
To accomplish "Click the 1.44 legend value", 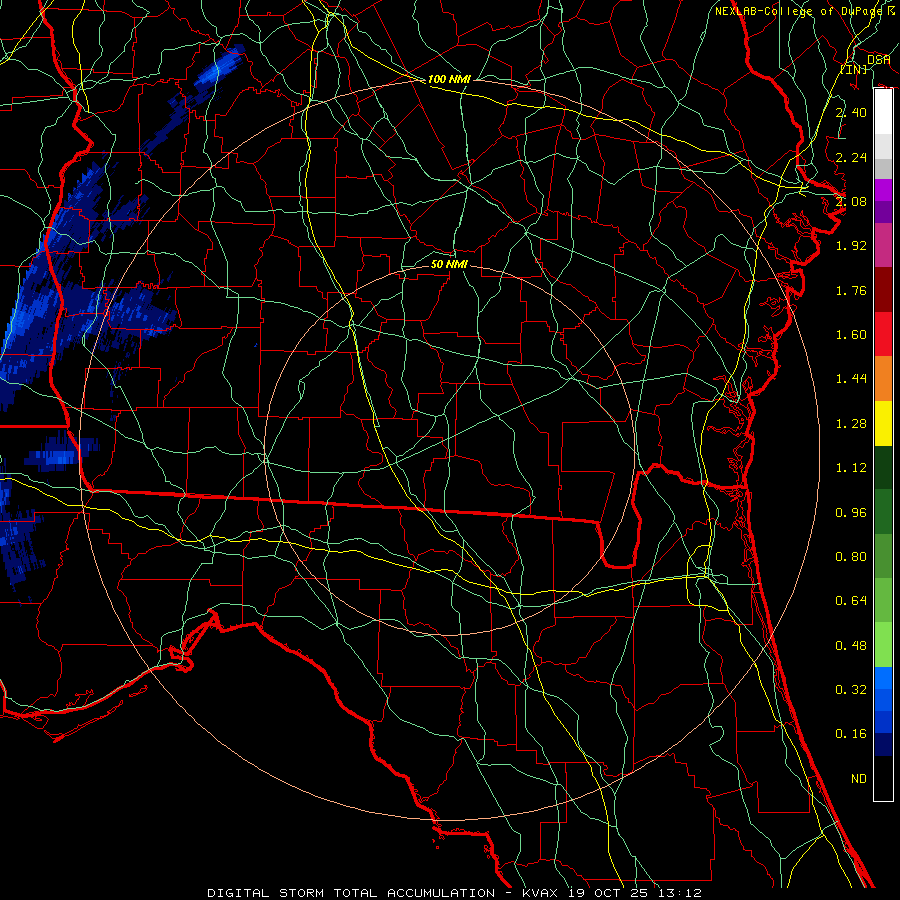I will coord(851,379).
